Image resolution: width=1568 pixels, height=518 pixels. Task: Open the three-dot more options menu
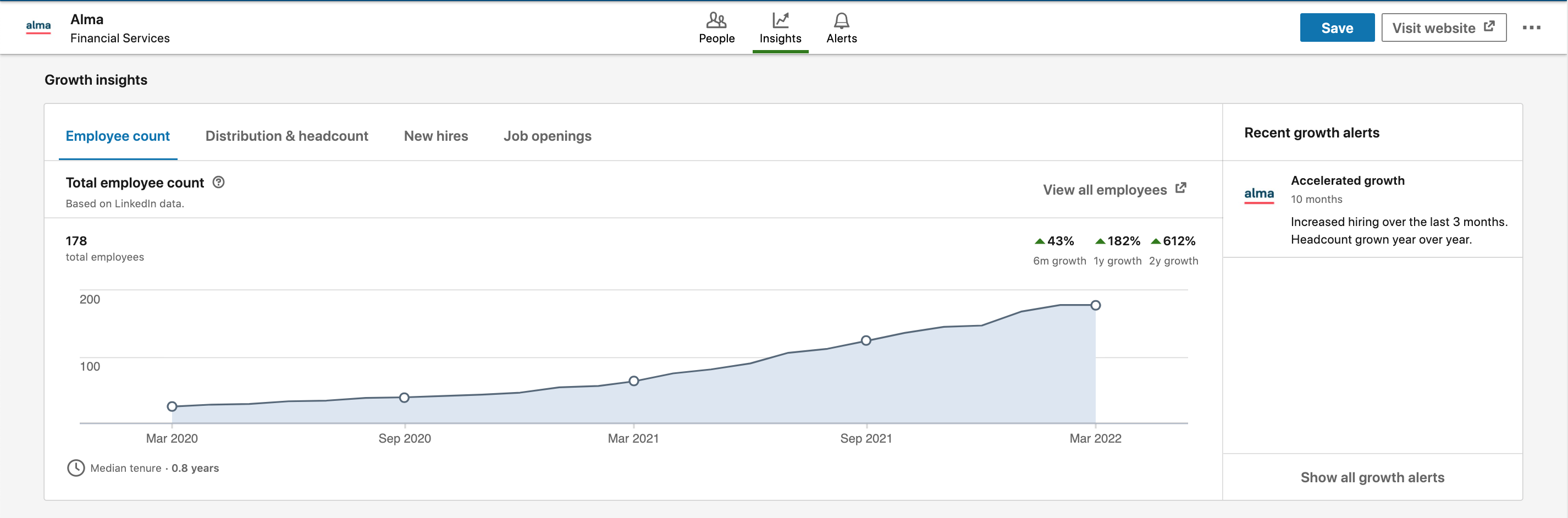click(x=1531, y=28)
